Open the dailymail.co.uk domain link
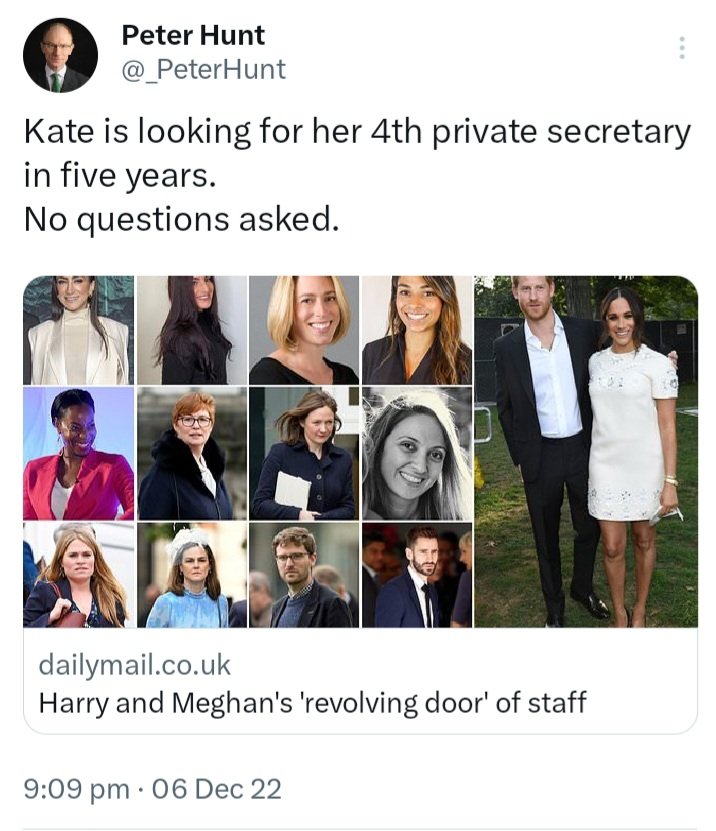This screenshot has width=716, height=831. pyautogui.click(x=136, y=664)
